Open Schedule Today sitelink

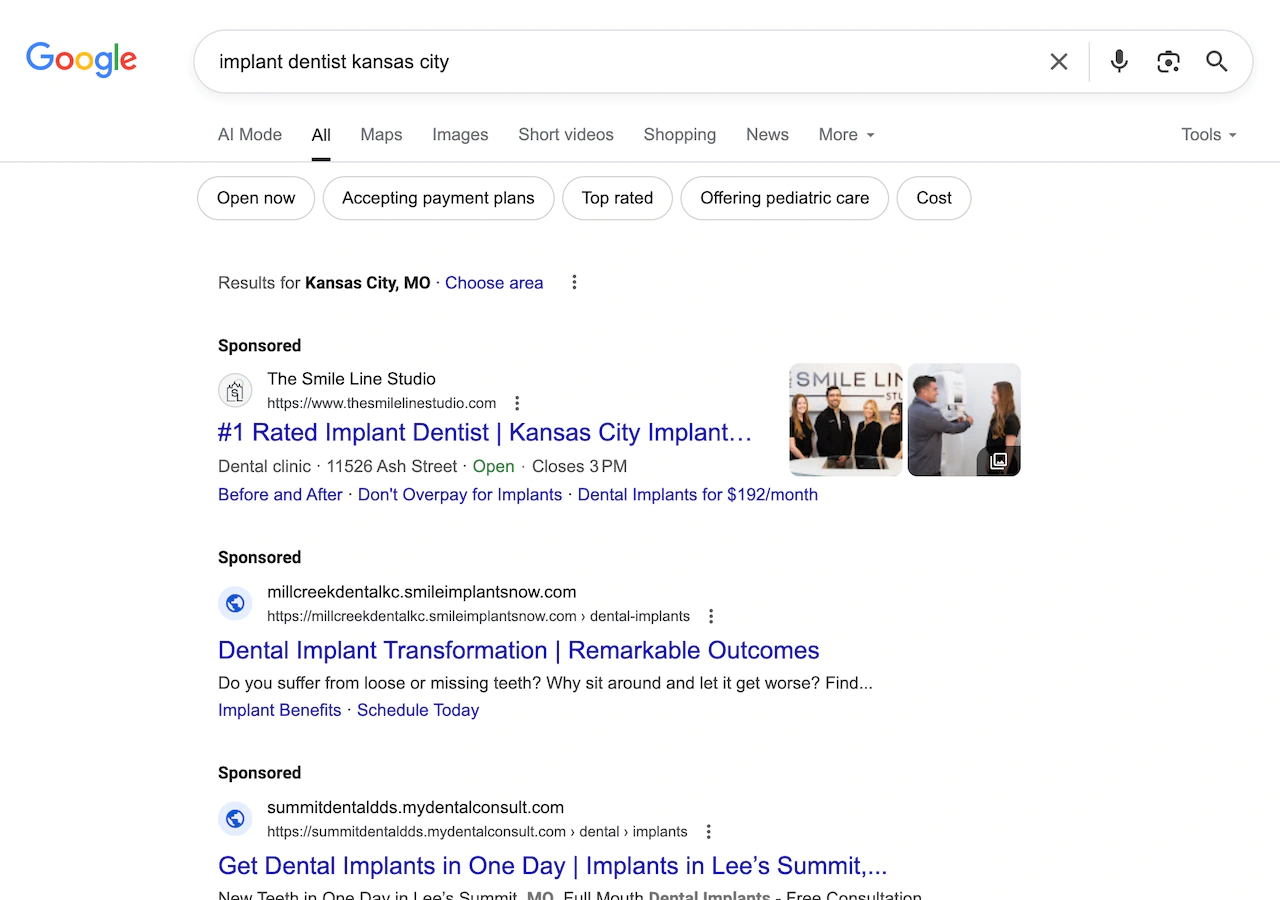[x=418, y=710]
